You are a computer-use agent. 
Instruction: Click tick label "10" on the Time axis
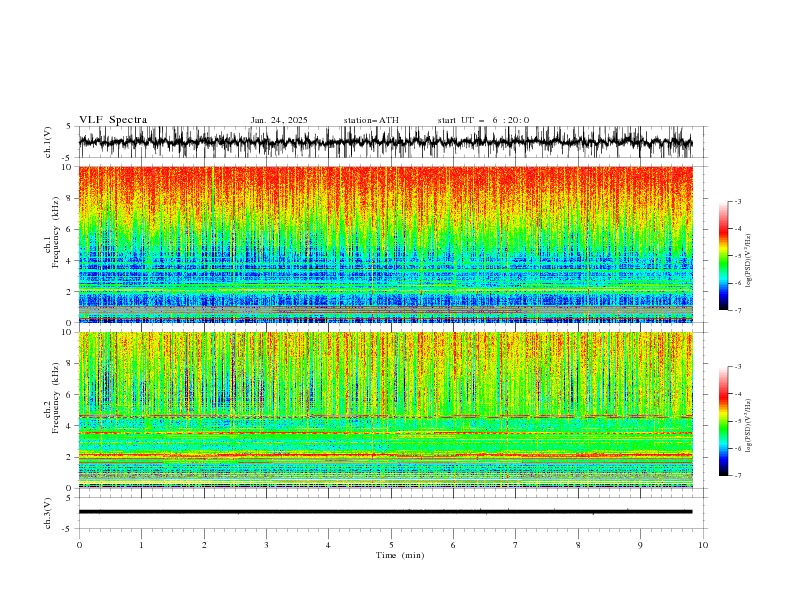click(703, 545)
